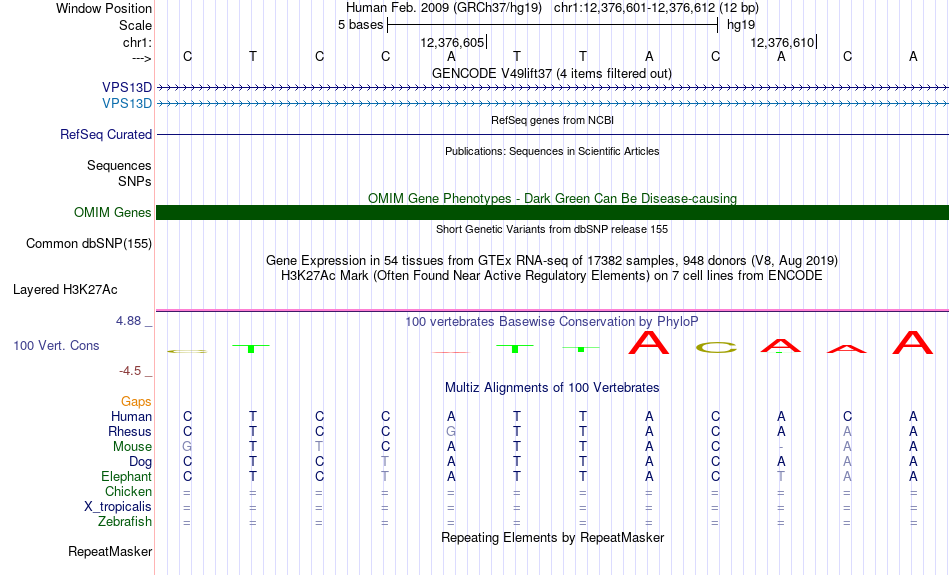Click the light blue VPS13D gene label

[127, 104]
